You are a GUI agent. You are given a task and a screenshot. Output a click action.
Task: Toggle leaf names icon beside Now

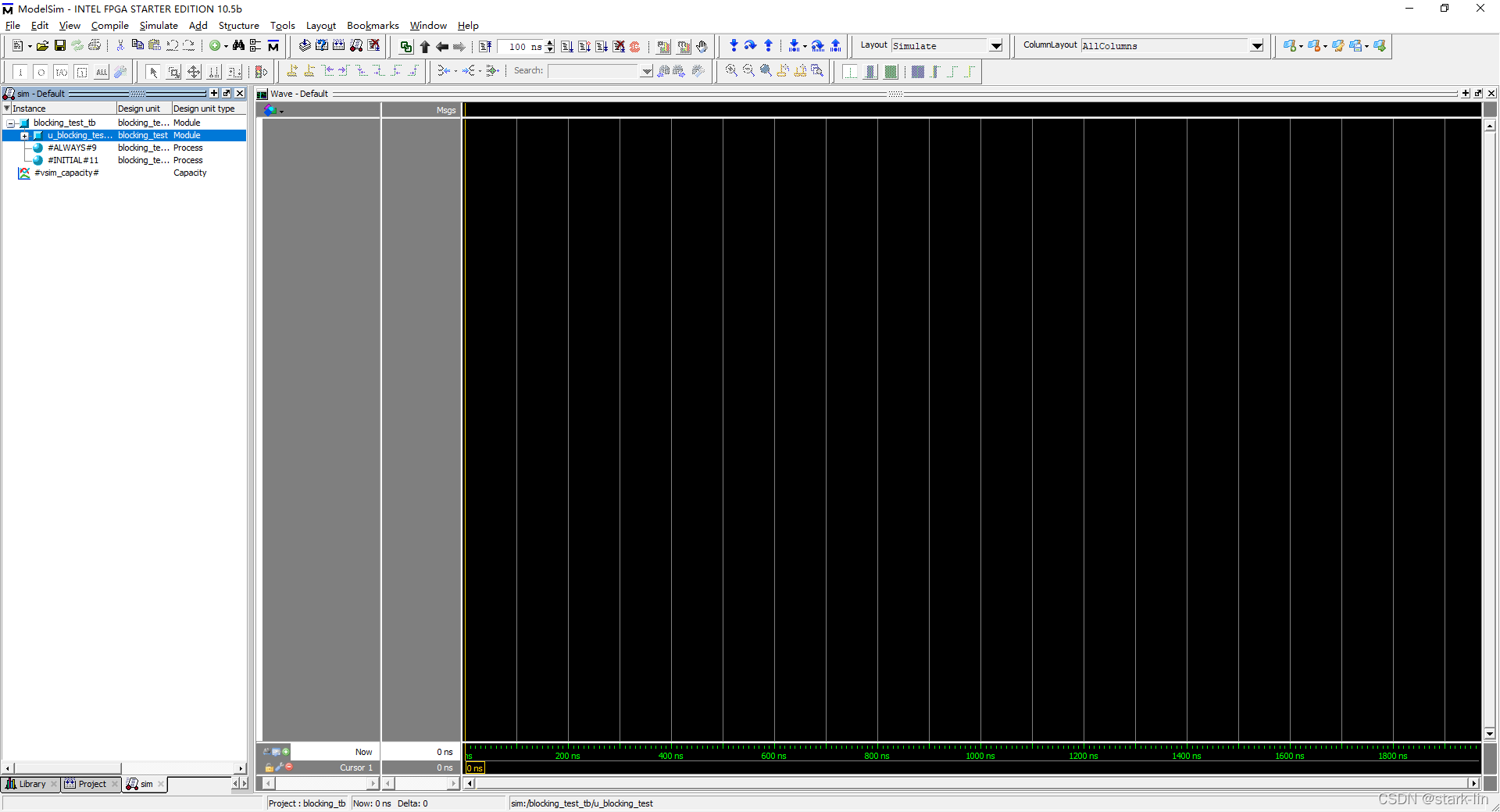pyautogui.click(x=267, y=752)
